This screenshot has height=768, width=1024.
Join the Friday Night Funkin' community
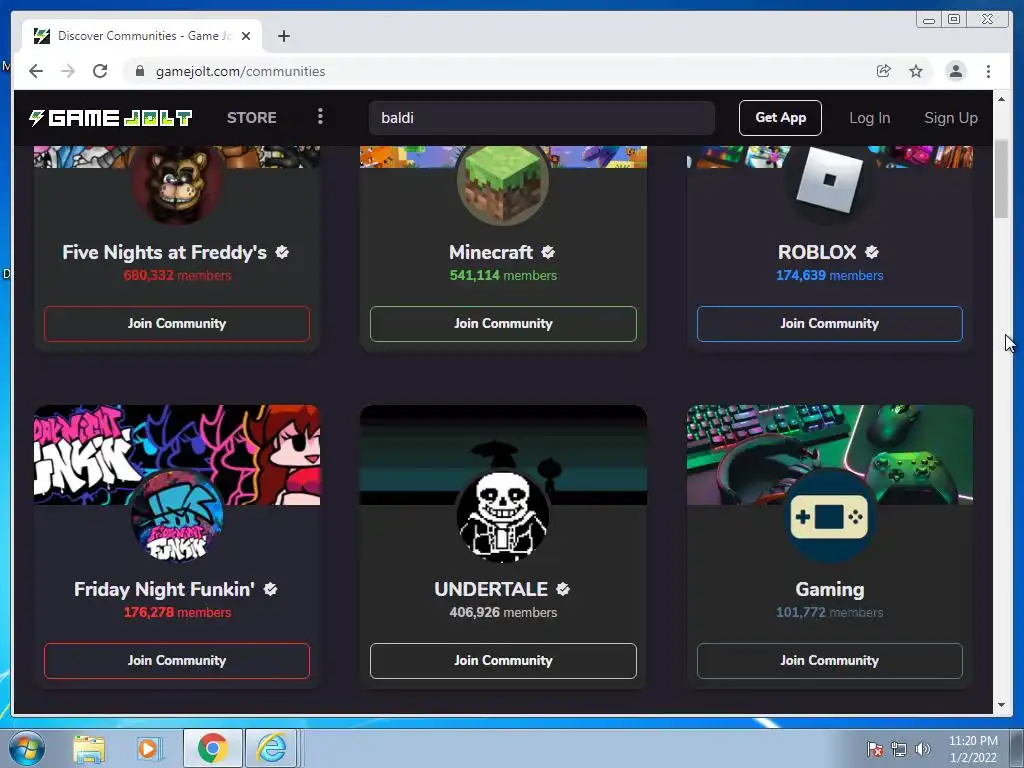pyautogui.click(x=177, y=660)
